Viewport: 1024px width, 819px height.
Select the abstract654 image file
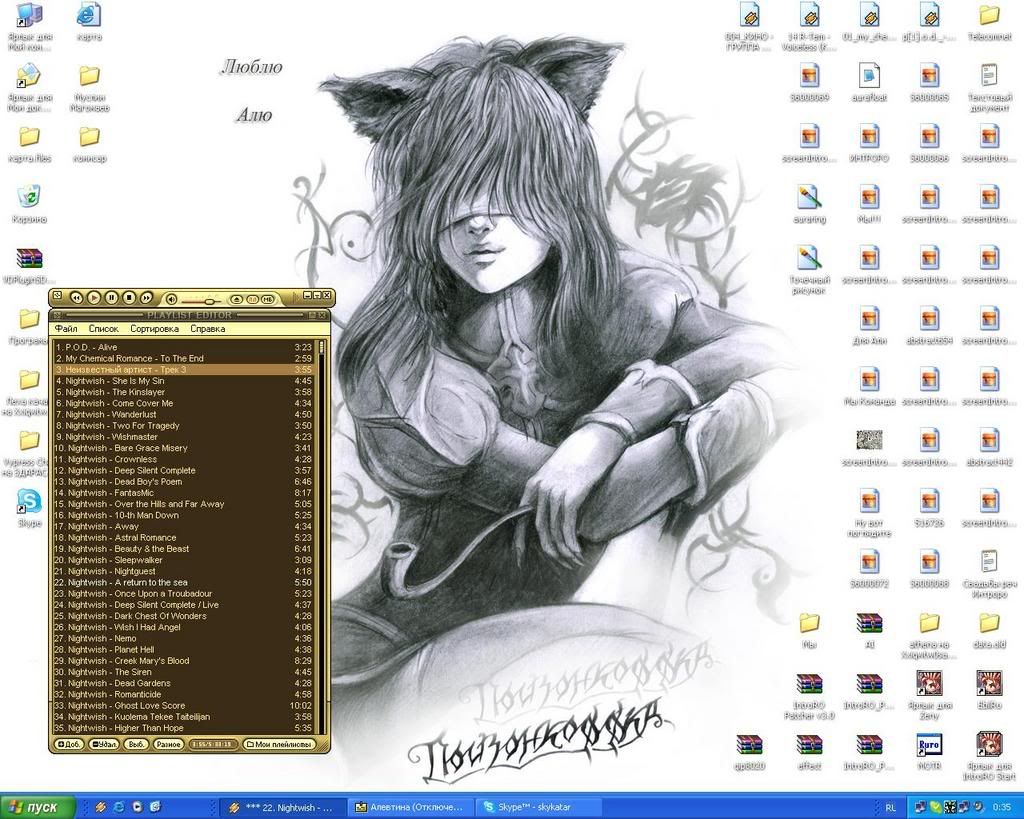click(929, 325)
